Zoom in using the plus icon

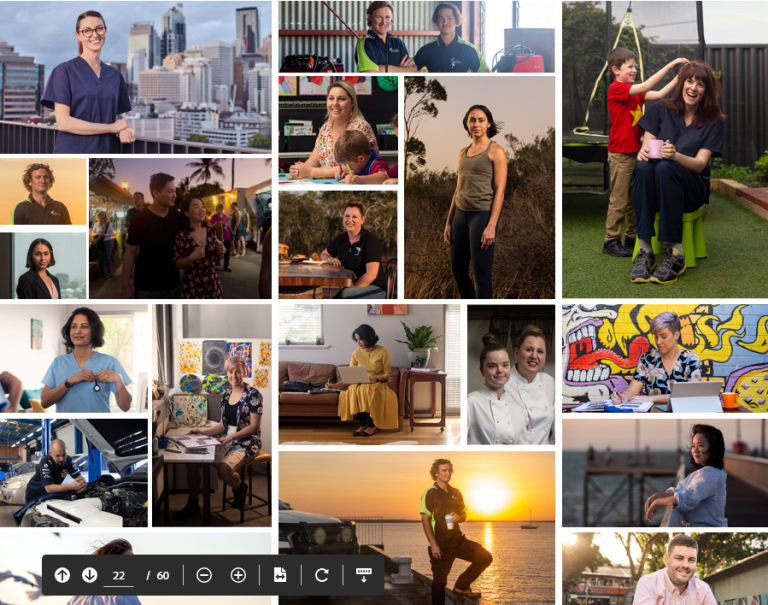tap(238, 575)
